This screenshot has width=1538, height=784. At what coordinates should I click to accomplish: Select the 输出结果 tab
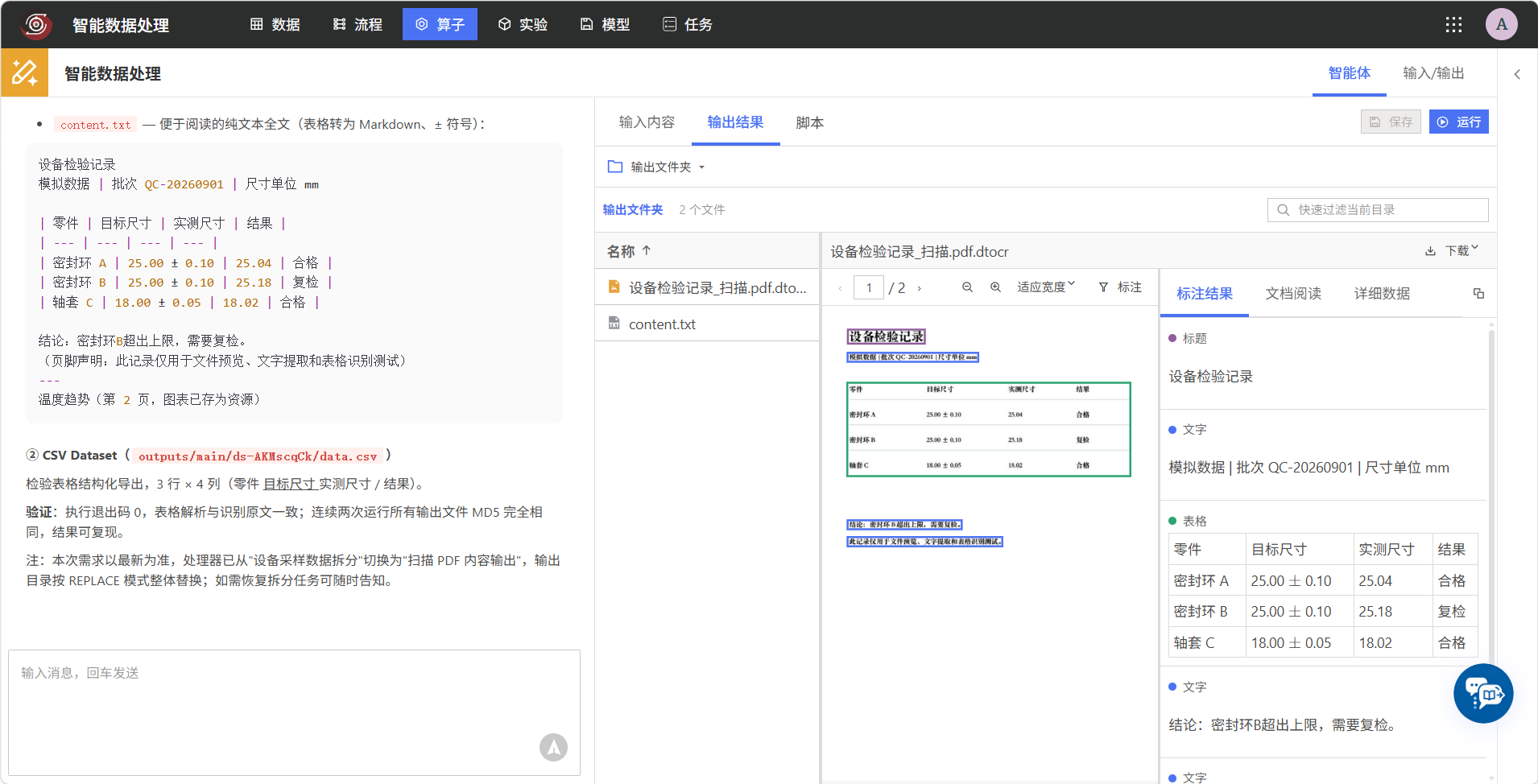pos(735,122)
